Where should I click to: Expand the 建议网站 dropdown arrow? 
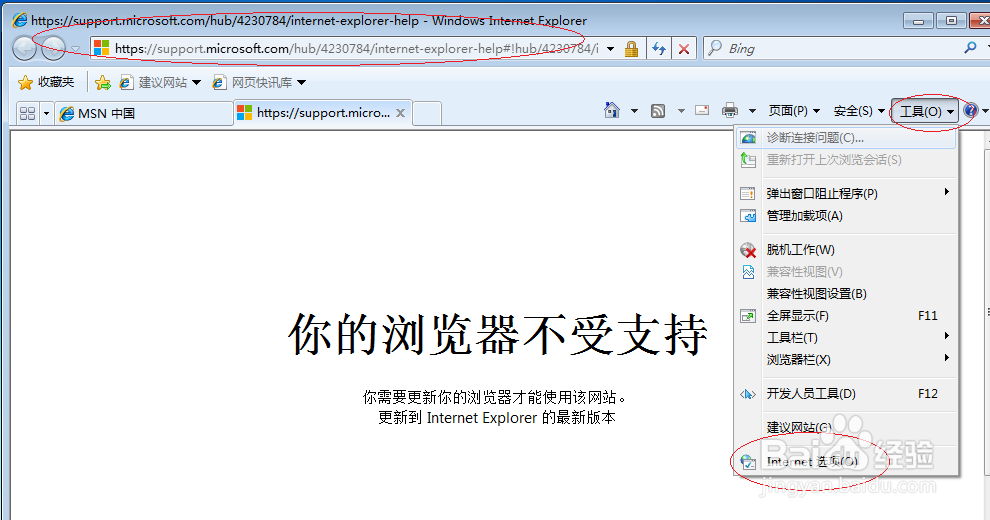coord(196,83)
